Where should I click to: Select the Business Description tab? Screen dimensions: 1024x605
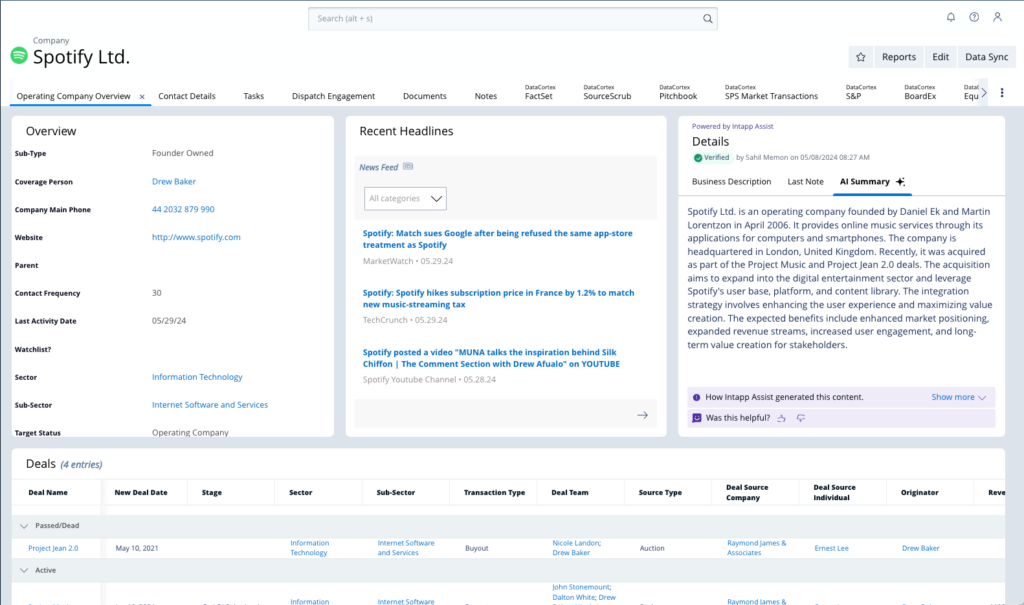pos(731,182)
